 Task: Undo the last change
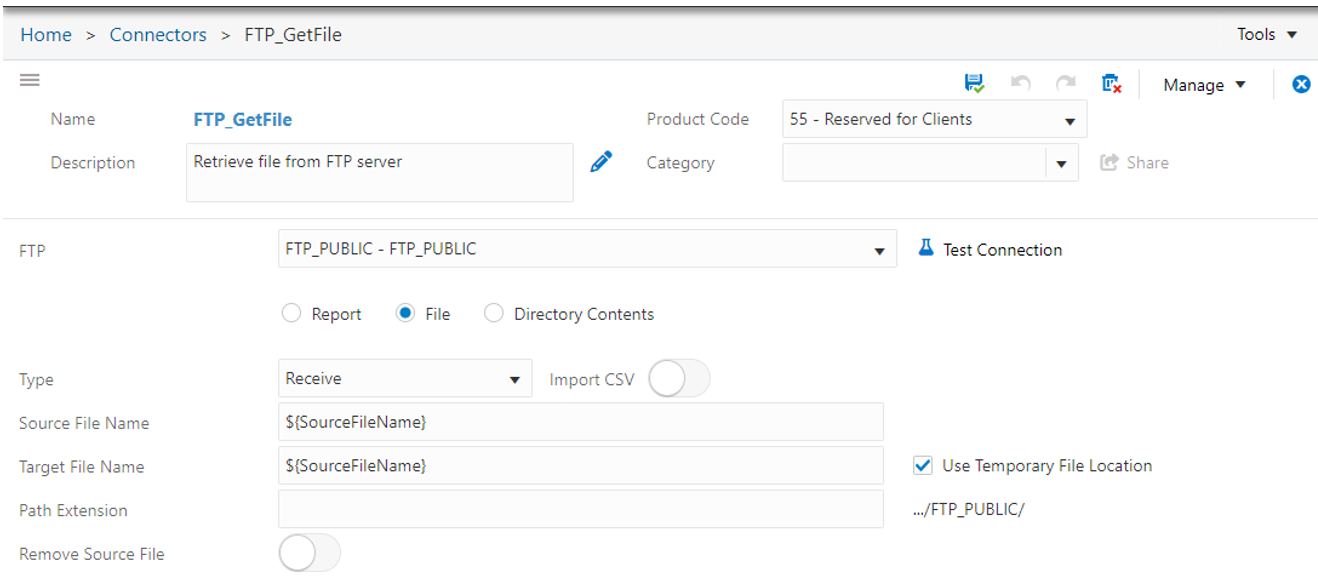click(1020, 84)
